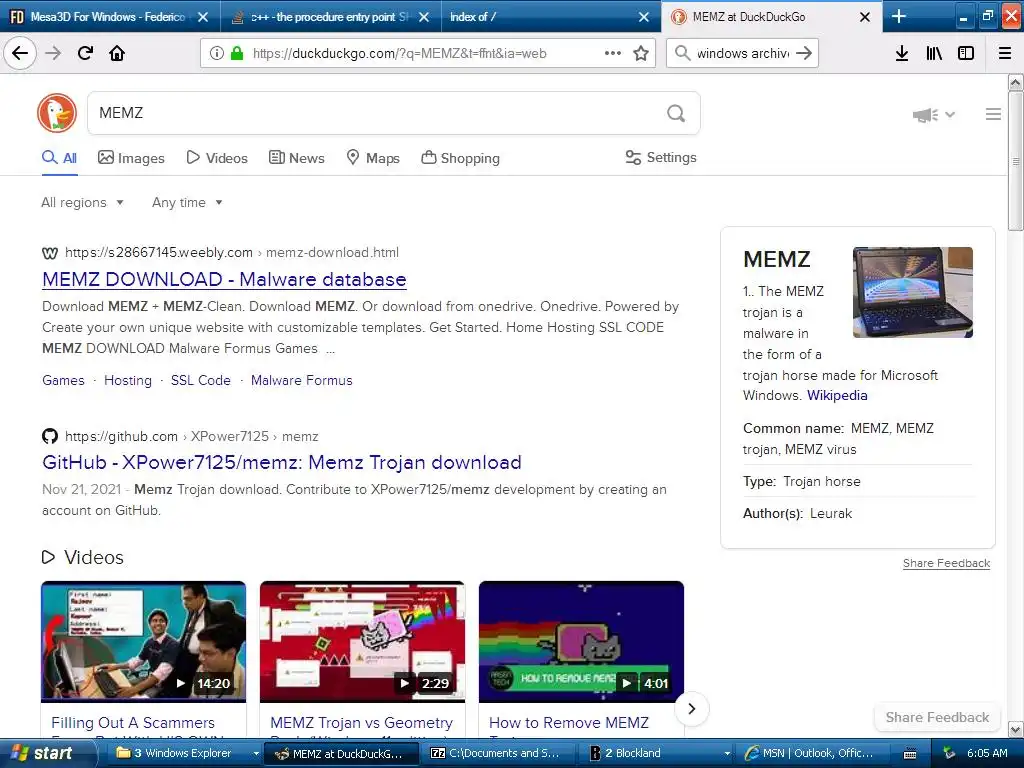Click the page vertical scrollbar thumb
This screenshot has width=1024, height=768.
pyautogui.click(x=1015, y=161)
